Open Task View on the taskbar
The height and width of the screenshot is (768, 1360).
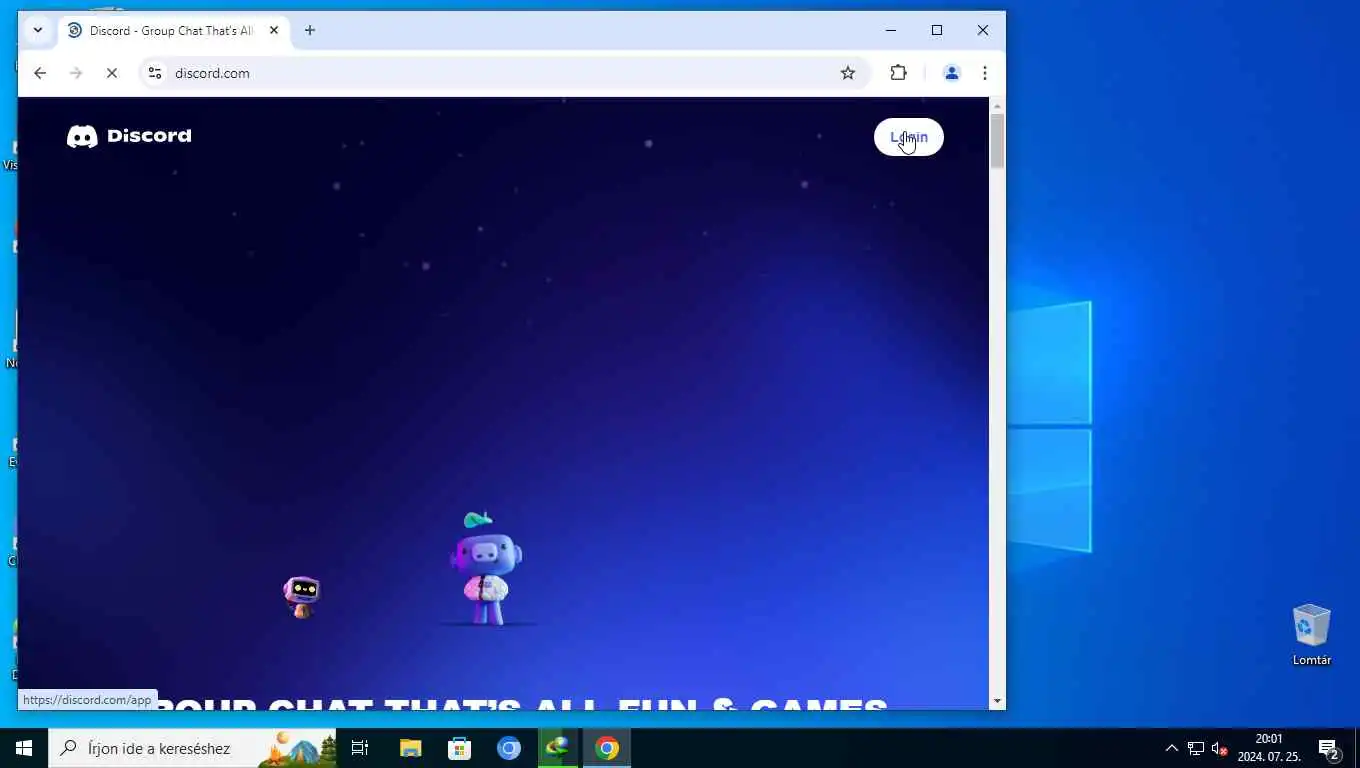pos(360,748)
